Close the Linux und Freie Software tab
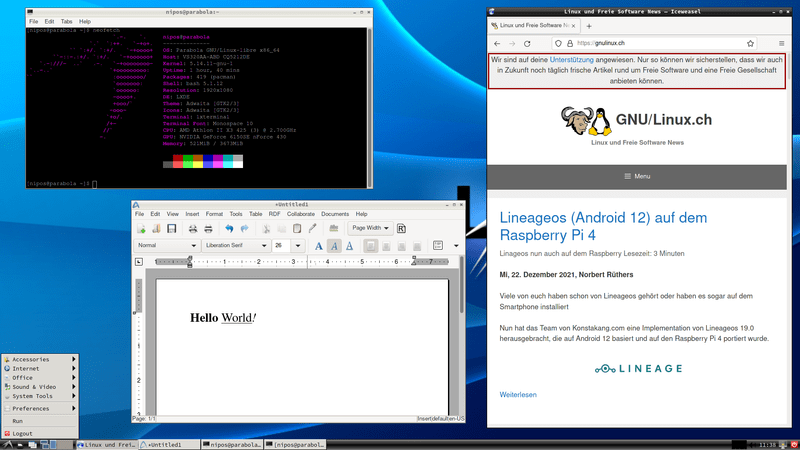Viewport: 800px width, 450px height. point(573,26)
